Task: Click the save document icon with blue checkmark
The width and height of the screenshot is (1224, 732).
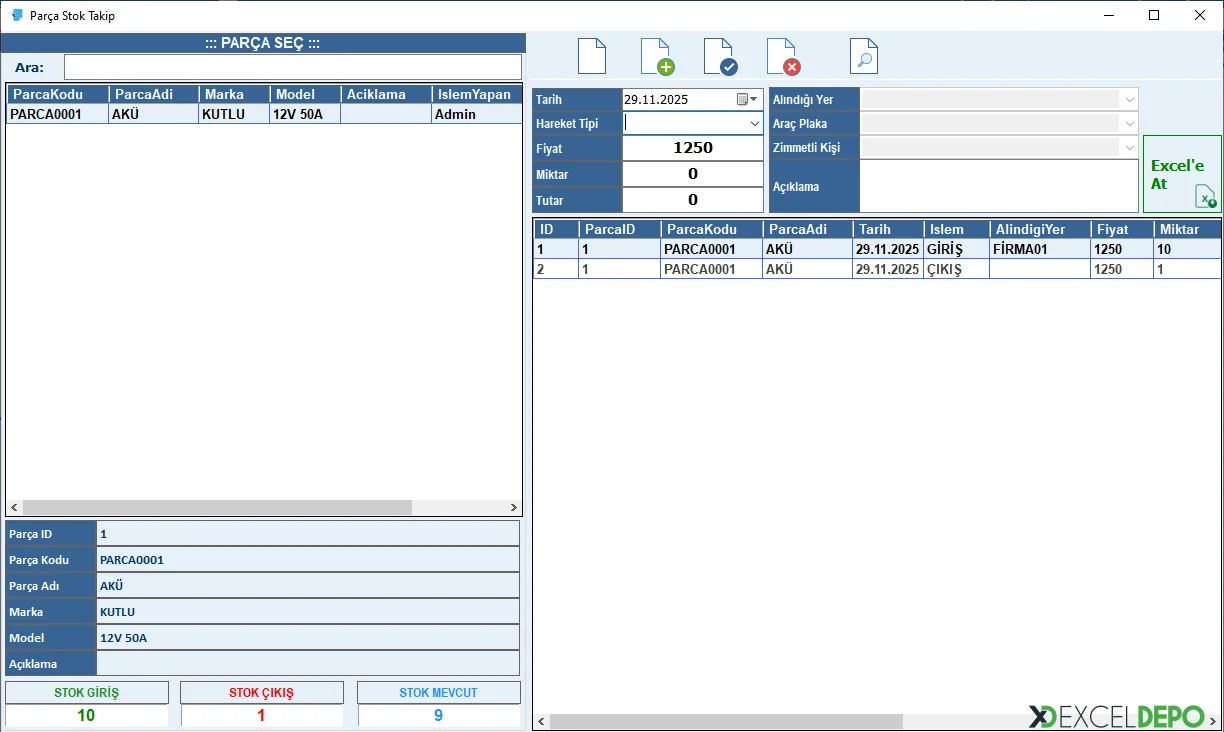Action: coord(719,56)
